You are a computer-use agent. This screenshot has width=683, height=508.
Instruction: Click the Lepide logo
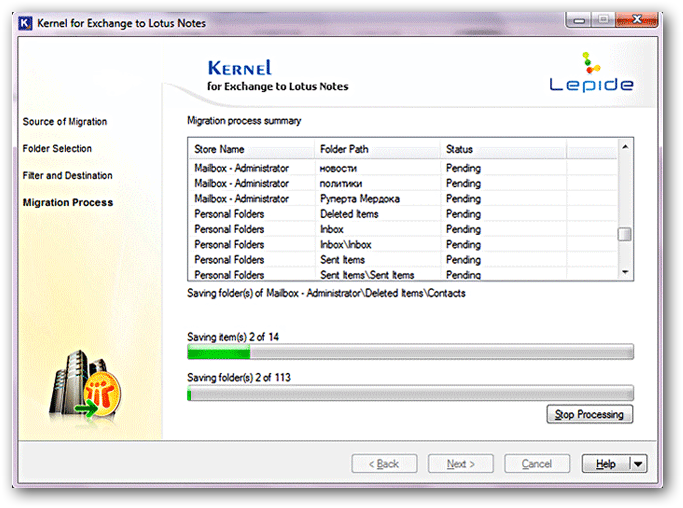pyautogui.click(x=591, y=72)
